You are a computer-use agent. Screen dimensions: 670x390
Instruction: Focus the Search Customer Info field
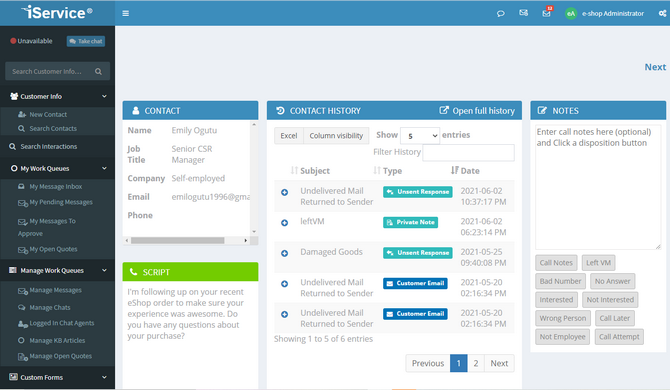tap(57, 71)
